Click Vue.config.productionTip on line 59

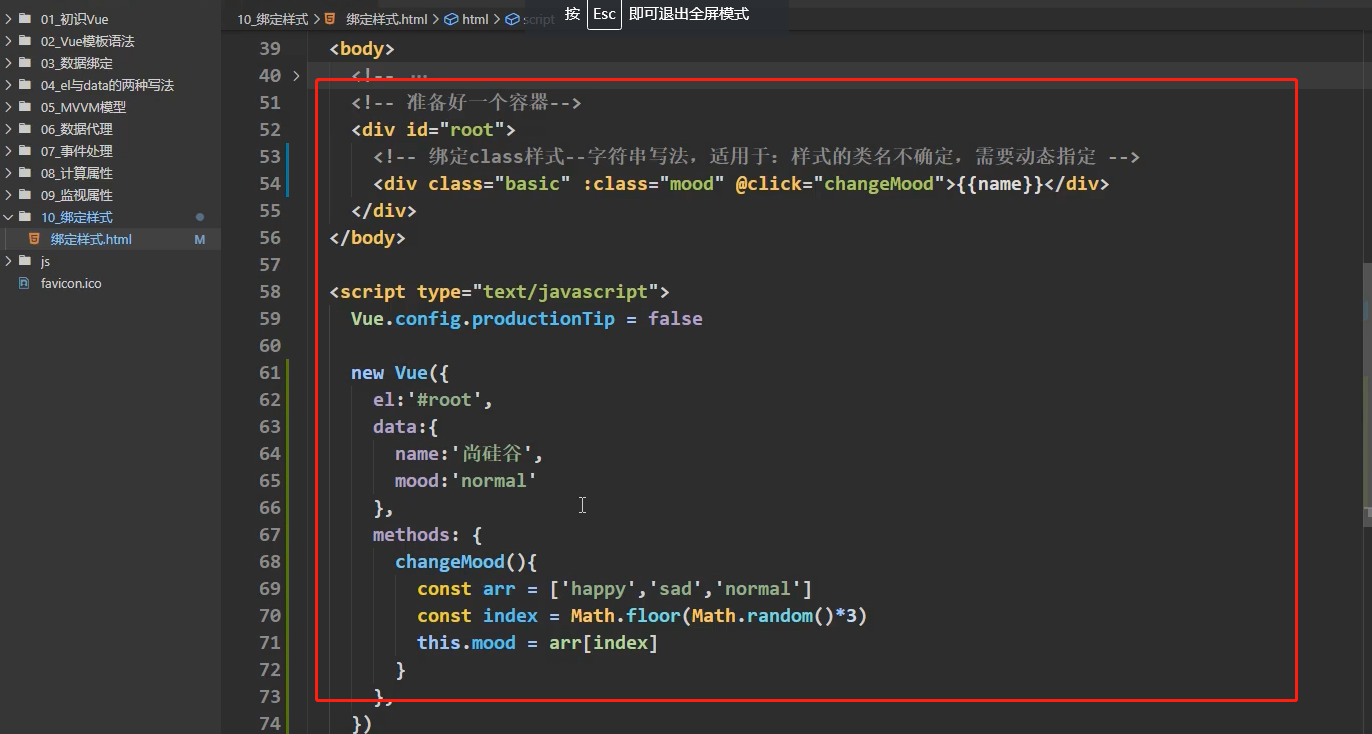pyautogui.click(x=483, y=319)
